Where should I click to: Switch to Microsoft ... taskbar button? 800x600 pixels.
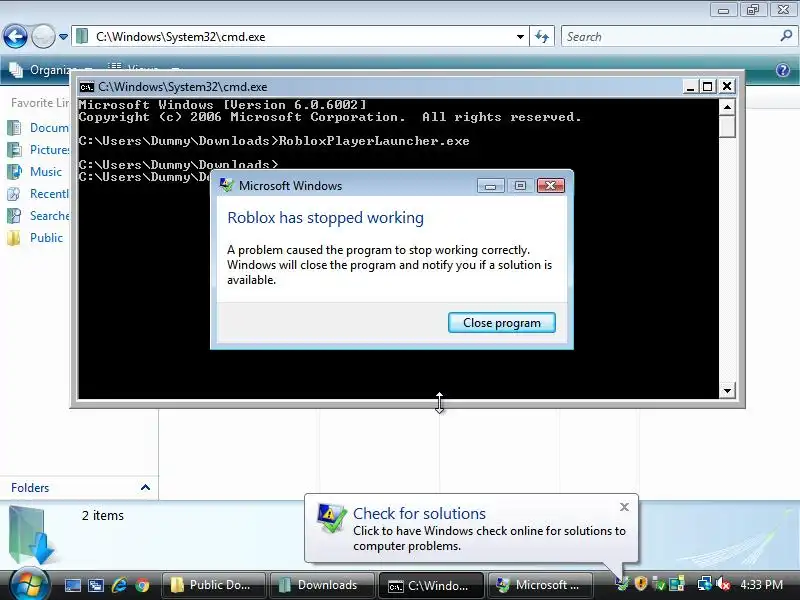pyautogui.click(x=540, y=585)
